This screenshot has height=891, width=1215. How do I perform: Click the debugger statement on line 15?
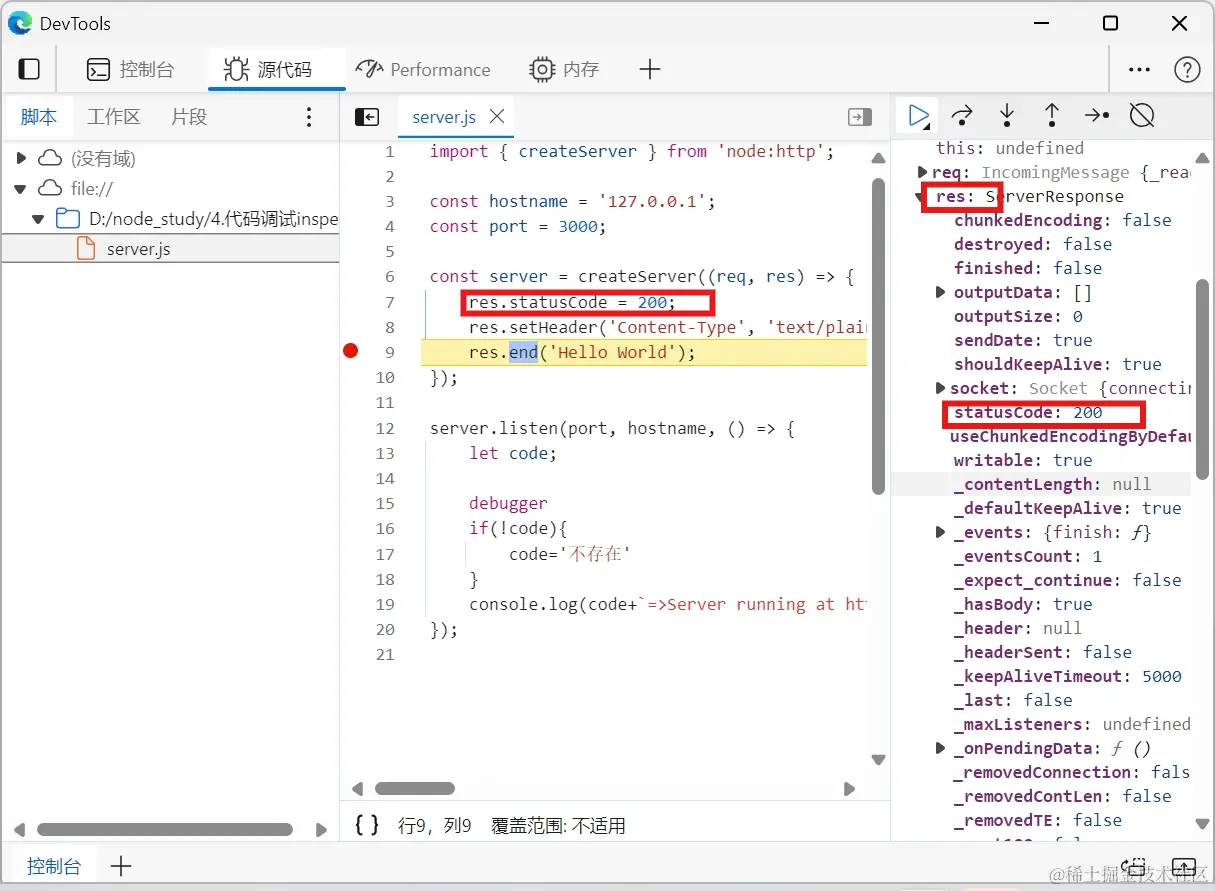[x=508, y=503]
